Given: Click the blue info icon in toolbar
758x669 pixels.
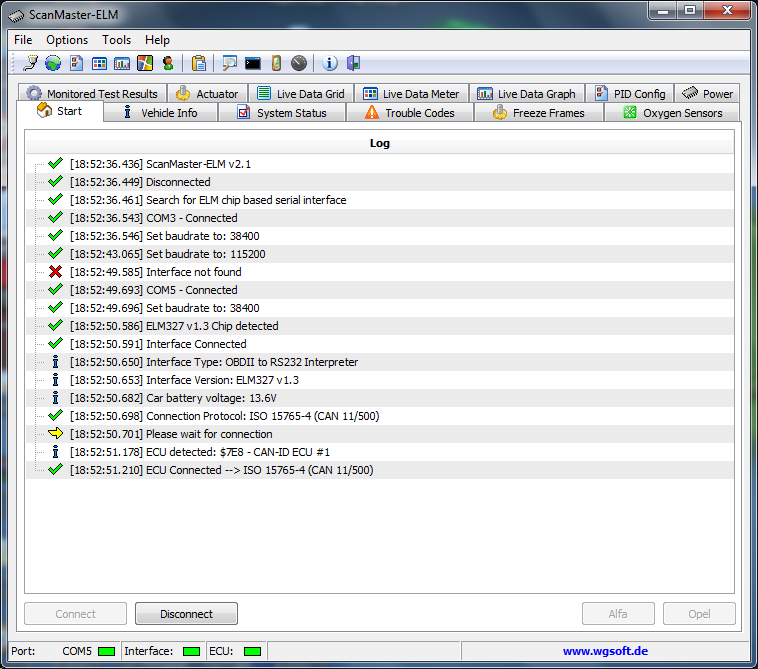Looking at the screenshot, I should tap(330, 63).
